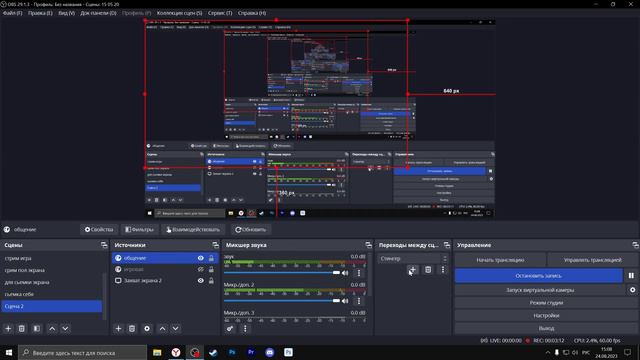
Task: Add a new scene with the plus icon
Action: coord(8,329)
